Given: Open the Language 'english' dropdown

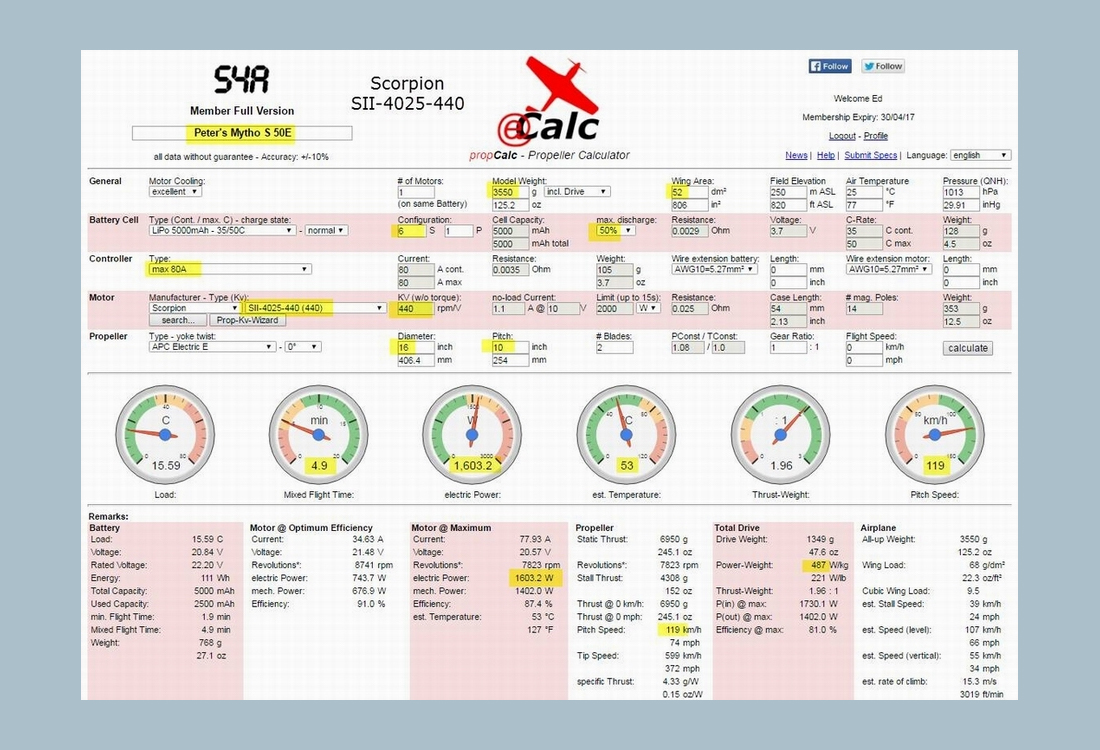Looking at the screenshot, I should [980, 155].
